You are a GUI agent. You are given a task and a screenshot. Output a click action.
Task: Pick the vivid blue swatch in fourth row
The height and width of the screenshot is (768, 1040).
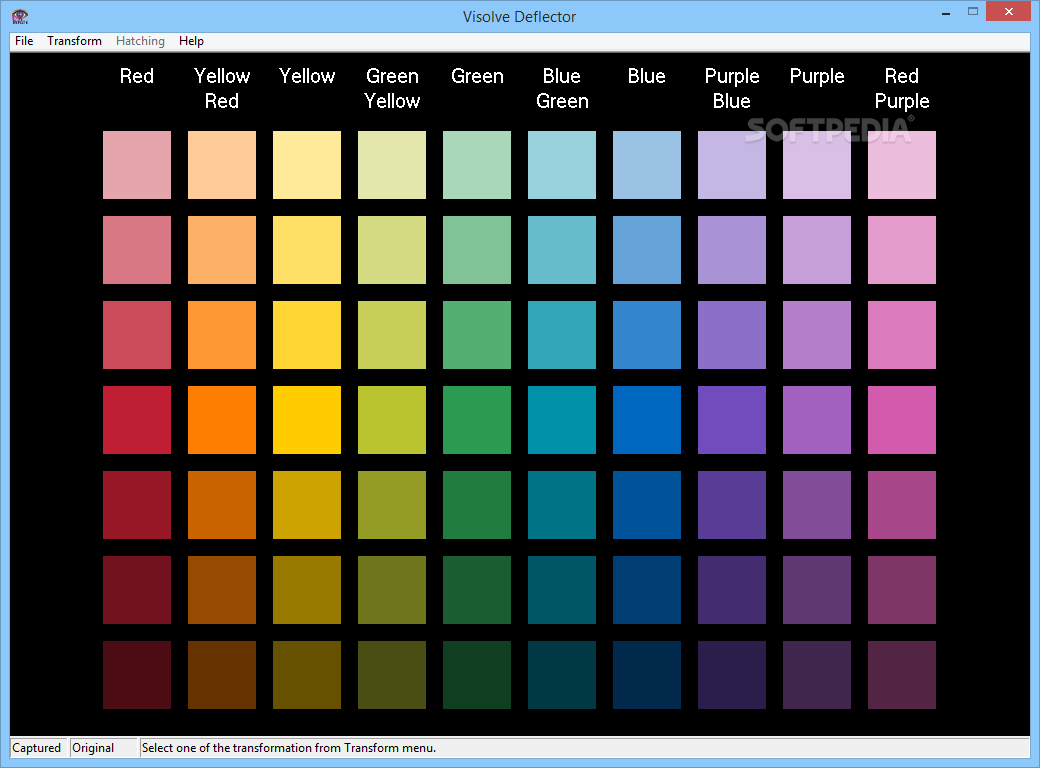[647, 420]
